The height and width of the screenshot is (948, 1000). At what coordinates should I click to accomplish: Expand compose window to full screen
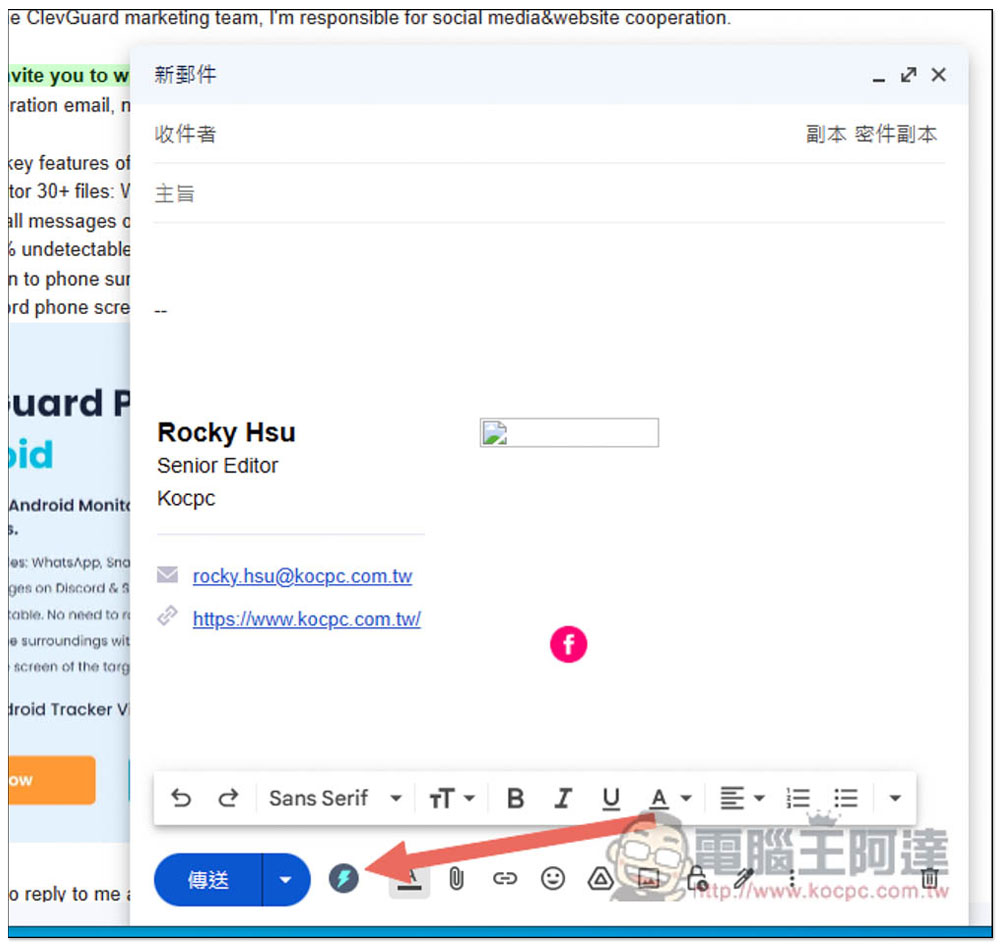point(908,75)
